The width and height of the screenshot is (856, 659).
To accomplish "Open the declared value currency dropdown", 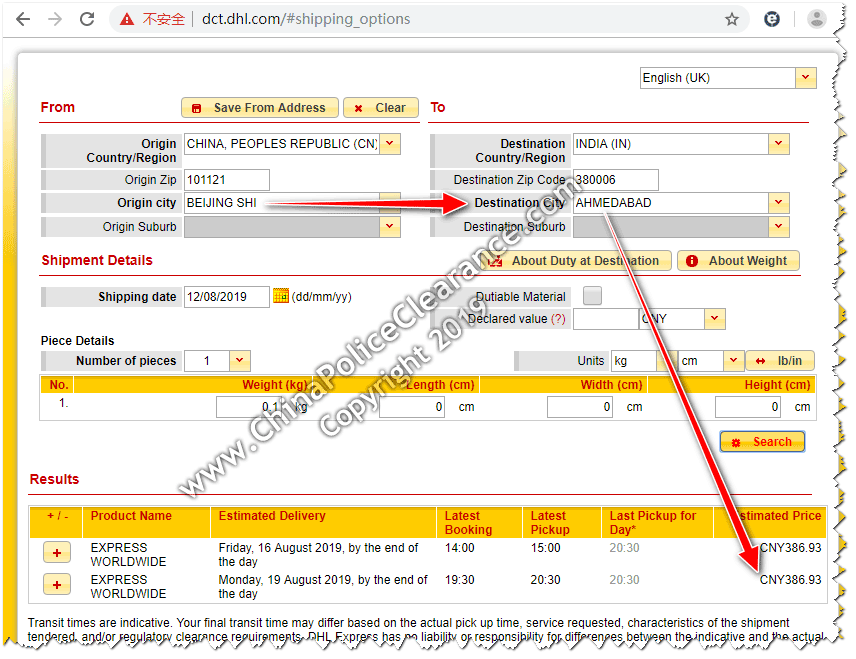I will [715, 319].
